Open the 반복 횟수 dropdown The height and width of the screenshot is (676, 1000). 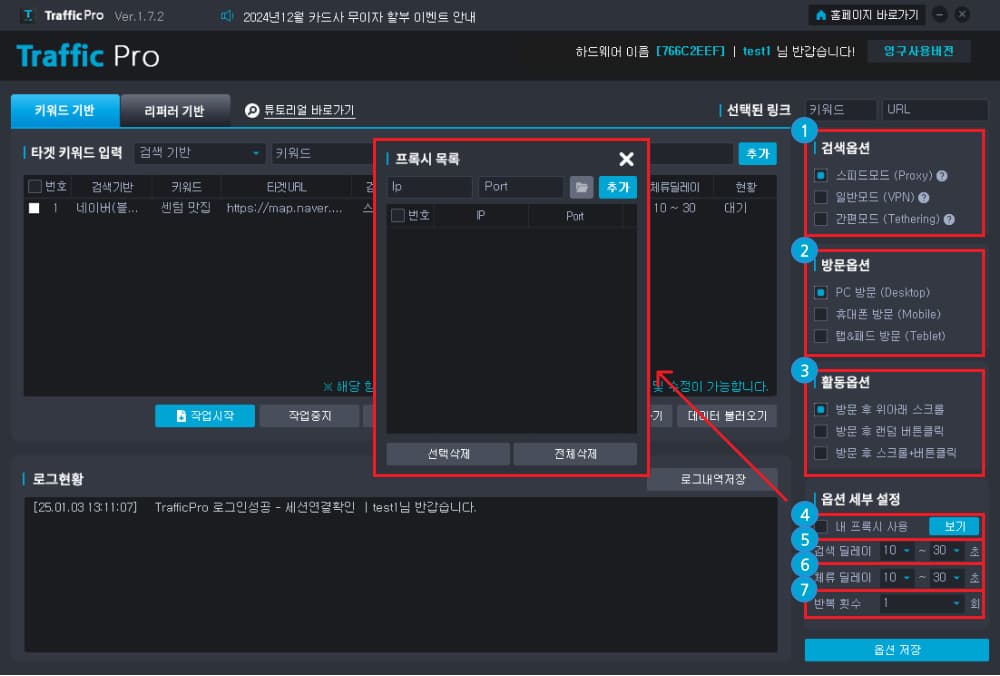point(921,603)
